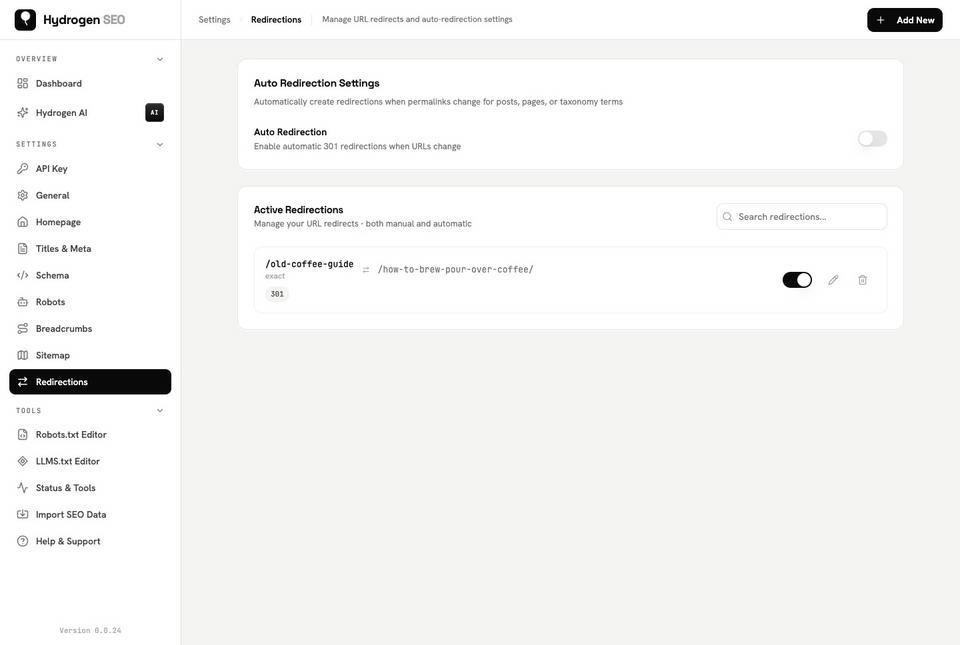This screenshot has width=960, height=645.
Task: Click the /old-coffee-guide source path
Action: [x=309, y=264]
